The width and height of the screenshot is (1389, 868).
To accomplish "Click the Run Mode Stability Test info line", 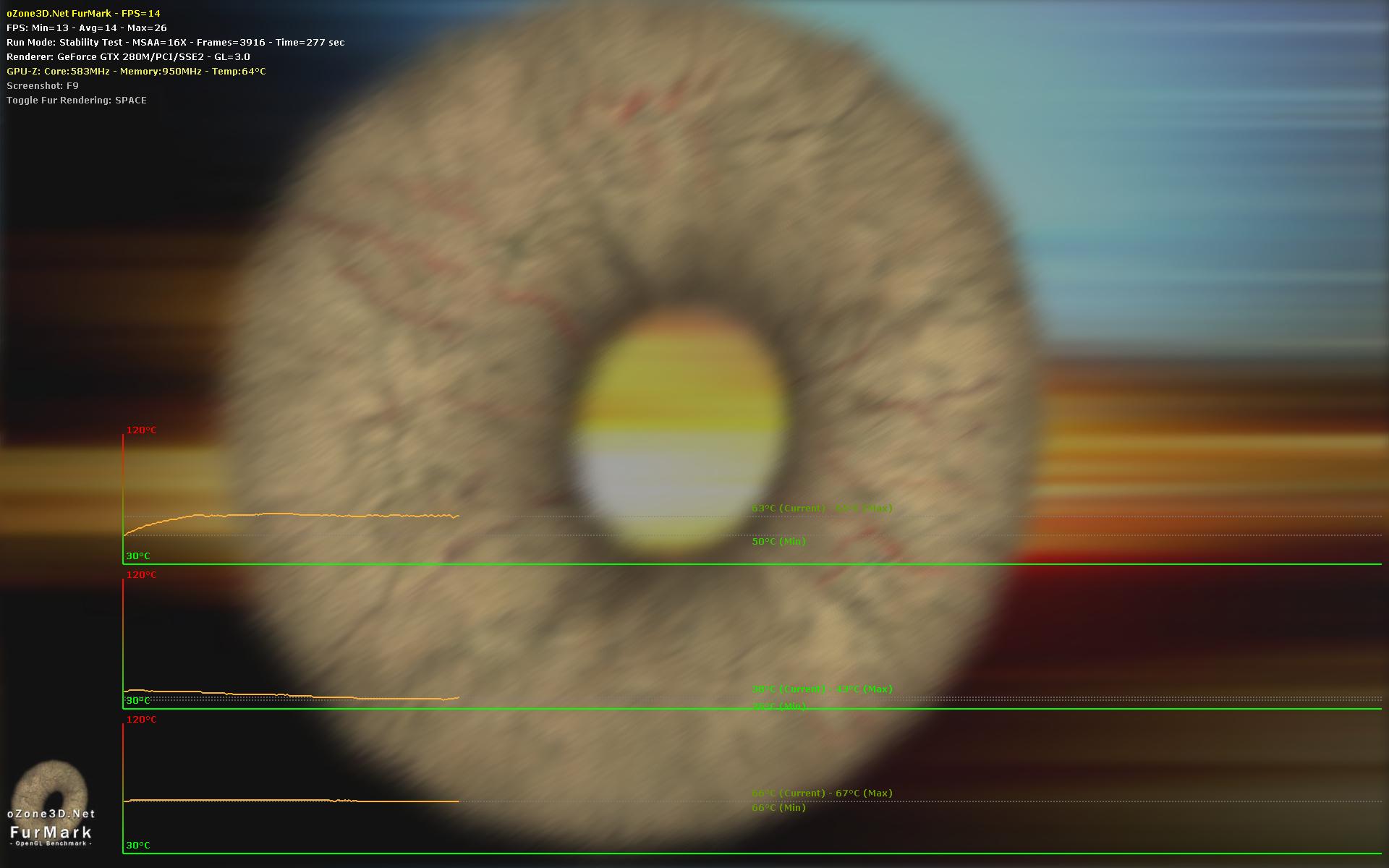I will (175, 42).
